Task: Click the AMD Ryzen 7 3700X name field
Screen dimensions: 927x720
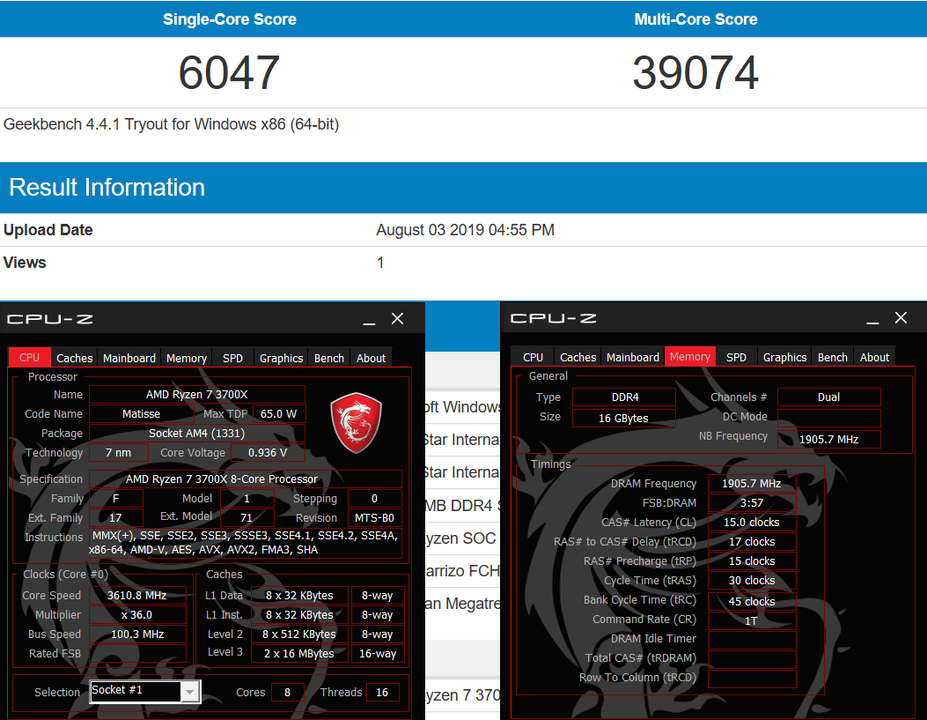Action: coord(197,394)
